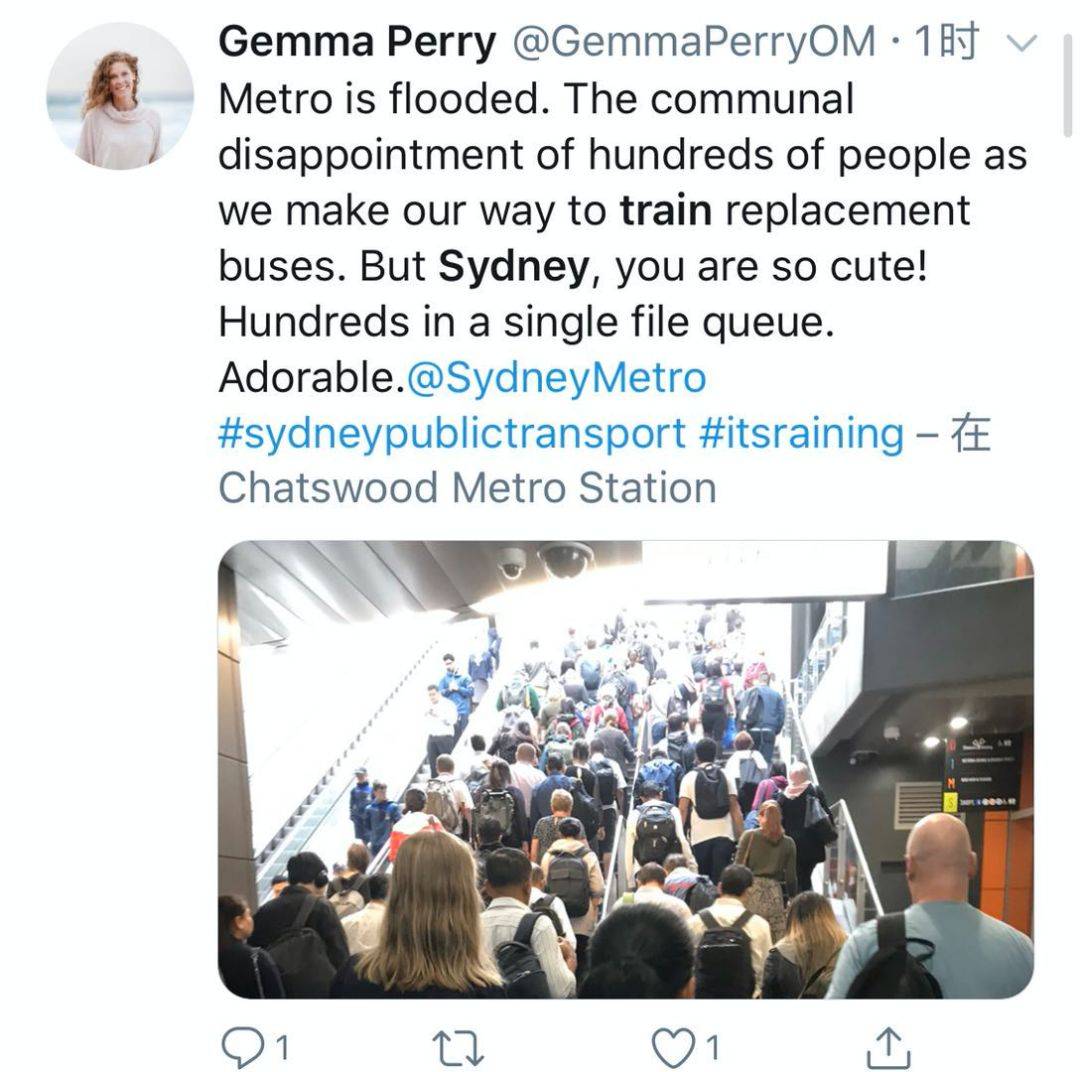
Task: Open the @SydneyMetro mention link
Action: (557, 377)
